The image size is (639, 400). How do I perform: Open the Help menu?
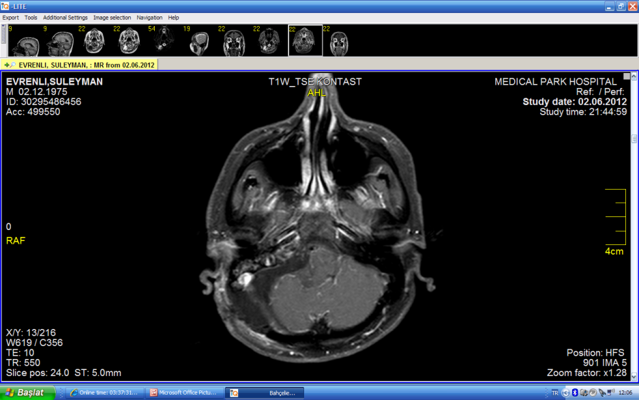pyautogui.click(x=173, y=18)
